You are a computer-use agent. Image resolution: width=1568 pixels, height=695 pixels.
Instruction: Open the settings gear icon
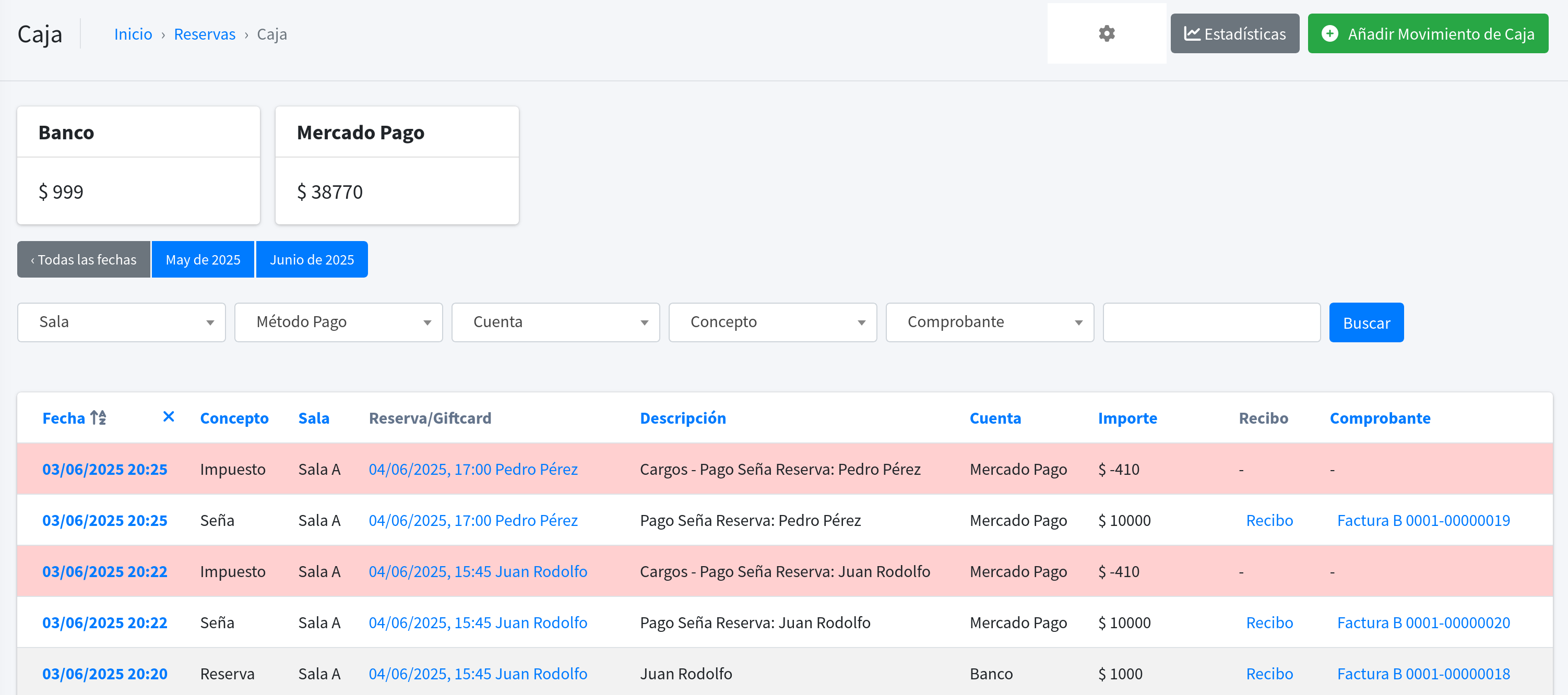(x=1106, y=33)
